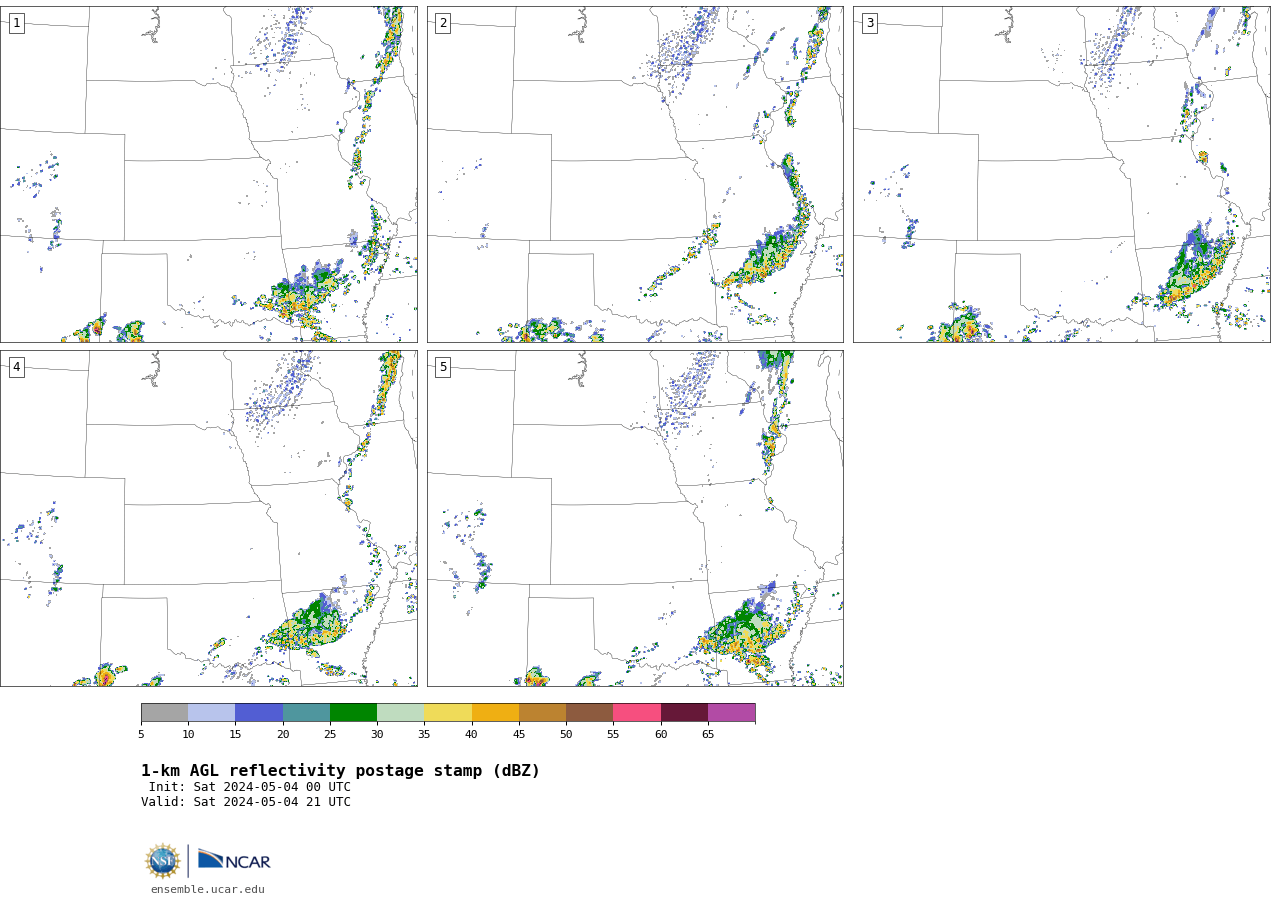This screenshot has height=901, width=1280.
Task: Click the number label on panel 5
Action: click(x=443, y=367)
